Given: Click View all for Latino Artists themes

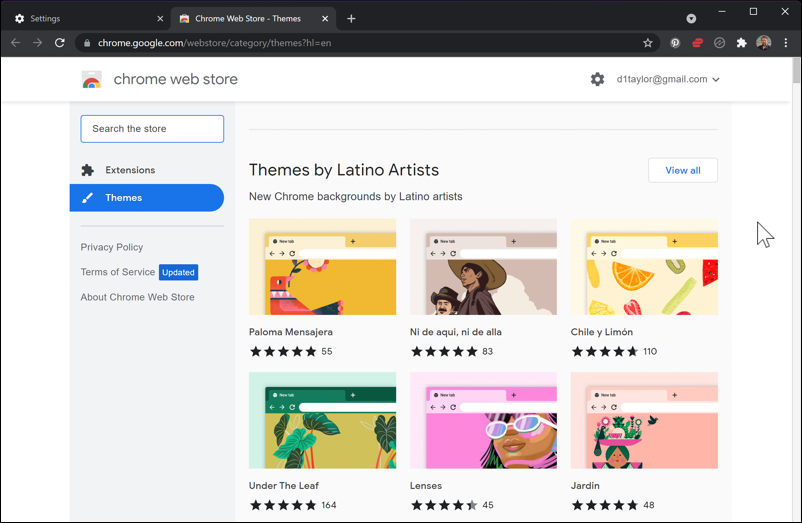Looking at the screenshot, I should tap(683, 170).
